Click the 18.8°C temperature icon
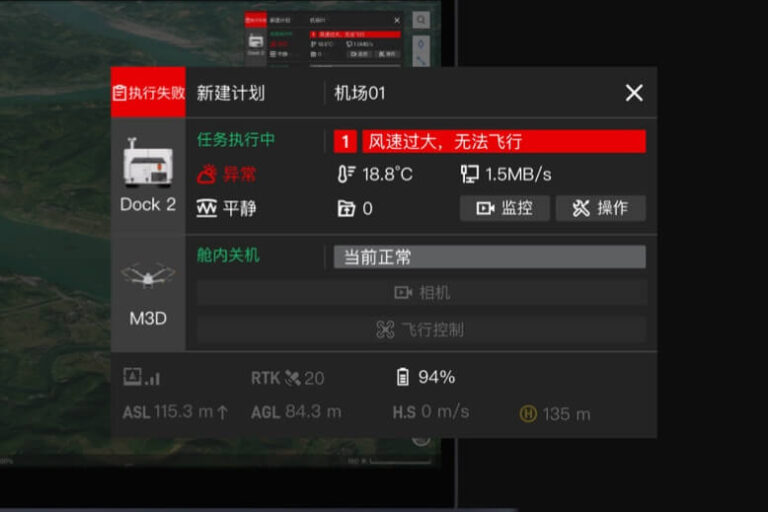This screenshot has height=512, width=768. click(346, 174)
